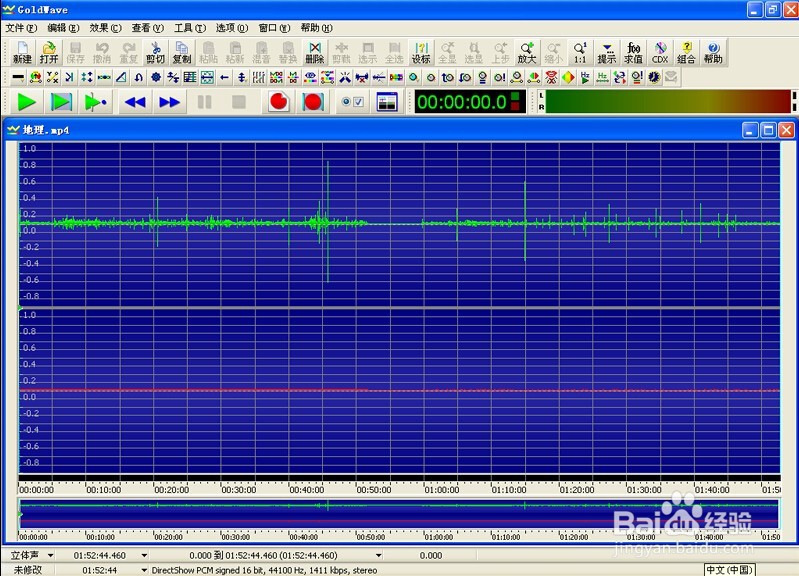Click the 组合 (combine) toolbar button
Screen dimensions: 799x576
coord(686,53)
